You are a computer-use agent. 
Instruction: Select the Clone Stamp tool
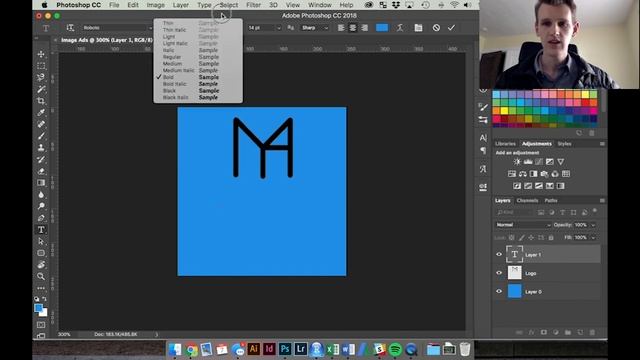click(41, 147)
